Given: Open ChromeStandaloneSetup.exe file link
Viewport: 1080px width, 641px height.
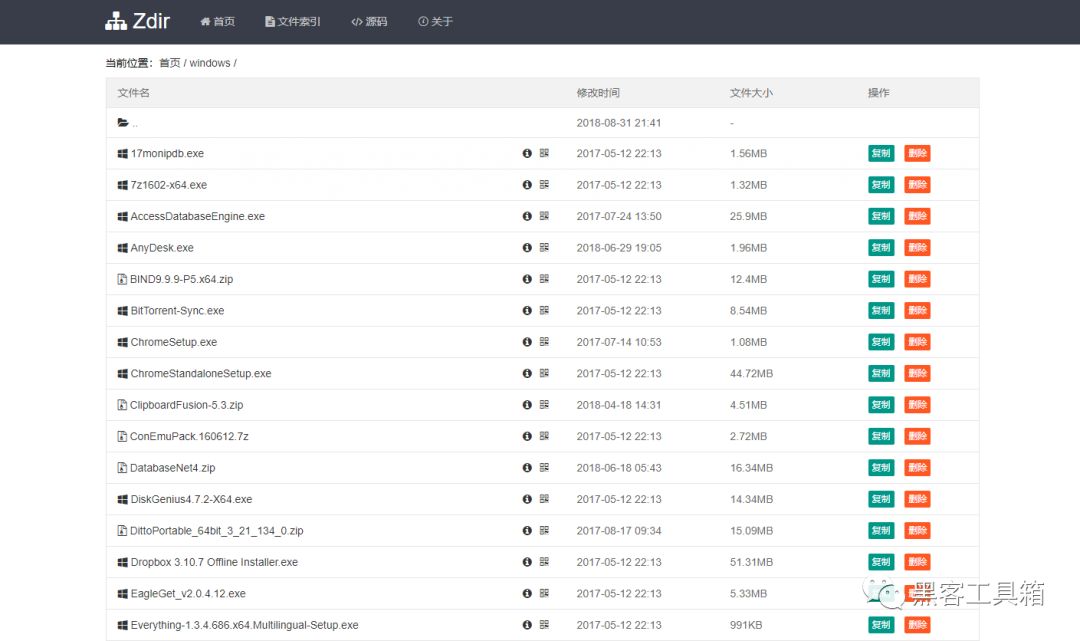Looking at the screenshot, I should pyautogui.click(x=201, y=374).
